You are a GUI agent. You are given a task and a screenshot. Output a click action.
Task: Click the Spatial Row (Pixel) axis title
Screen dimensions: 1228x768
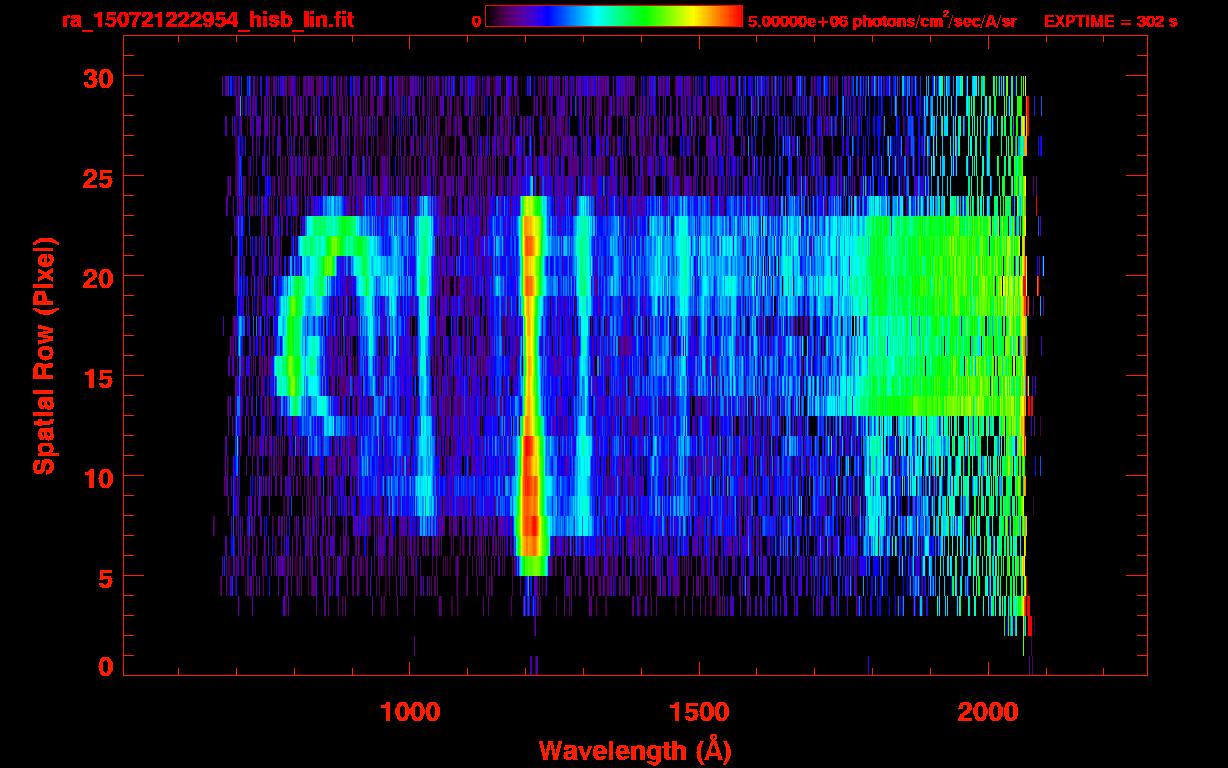pos(44,355)
